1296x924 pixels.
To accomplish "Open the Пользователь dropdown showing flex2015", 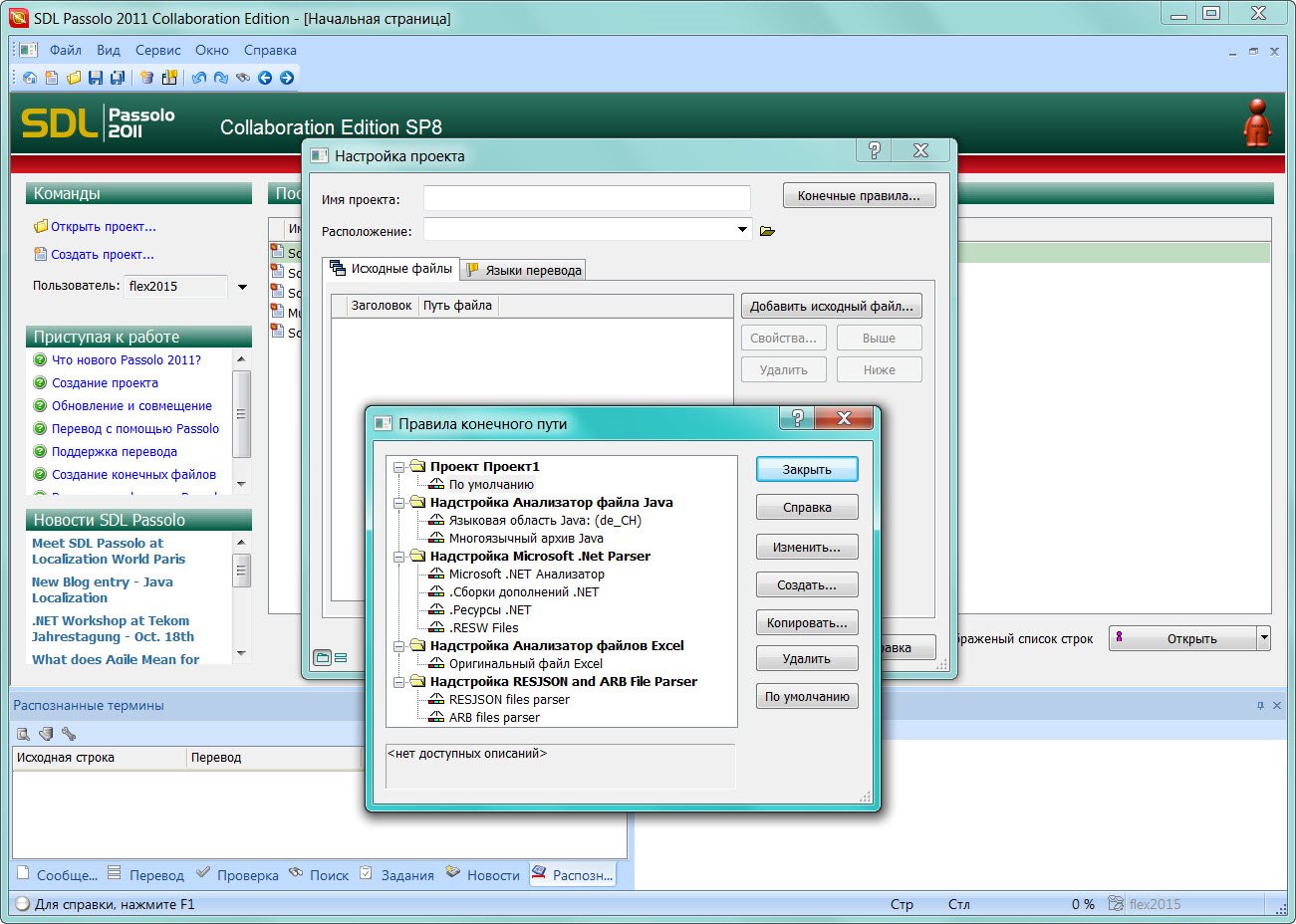I will 242,287.
